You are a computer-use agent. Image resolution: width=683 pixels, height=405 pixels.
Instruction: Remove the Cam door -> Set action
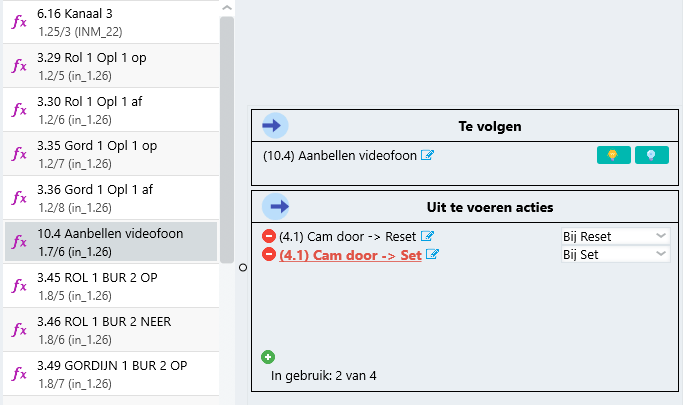269,254
